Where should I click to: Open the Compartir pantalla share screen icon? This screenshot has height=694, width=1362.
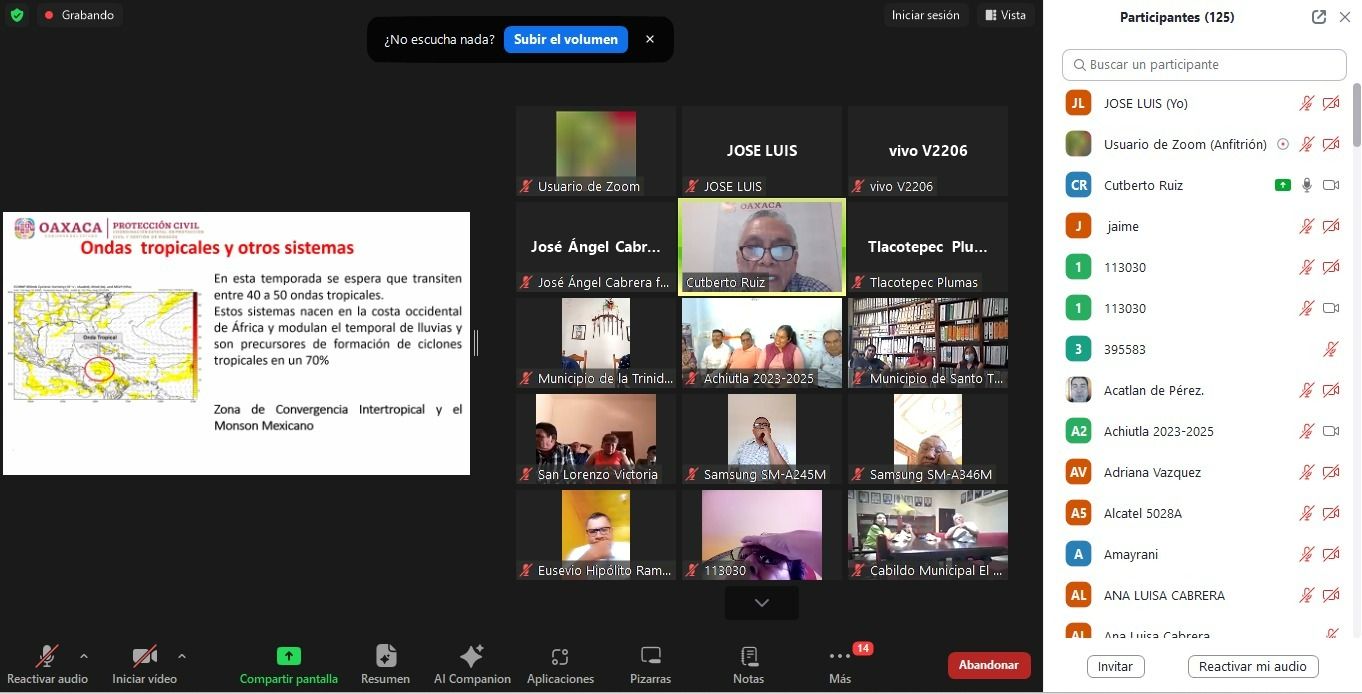point(288,657)
